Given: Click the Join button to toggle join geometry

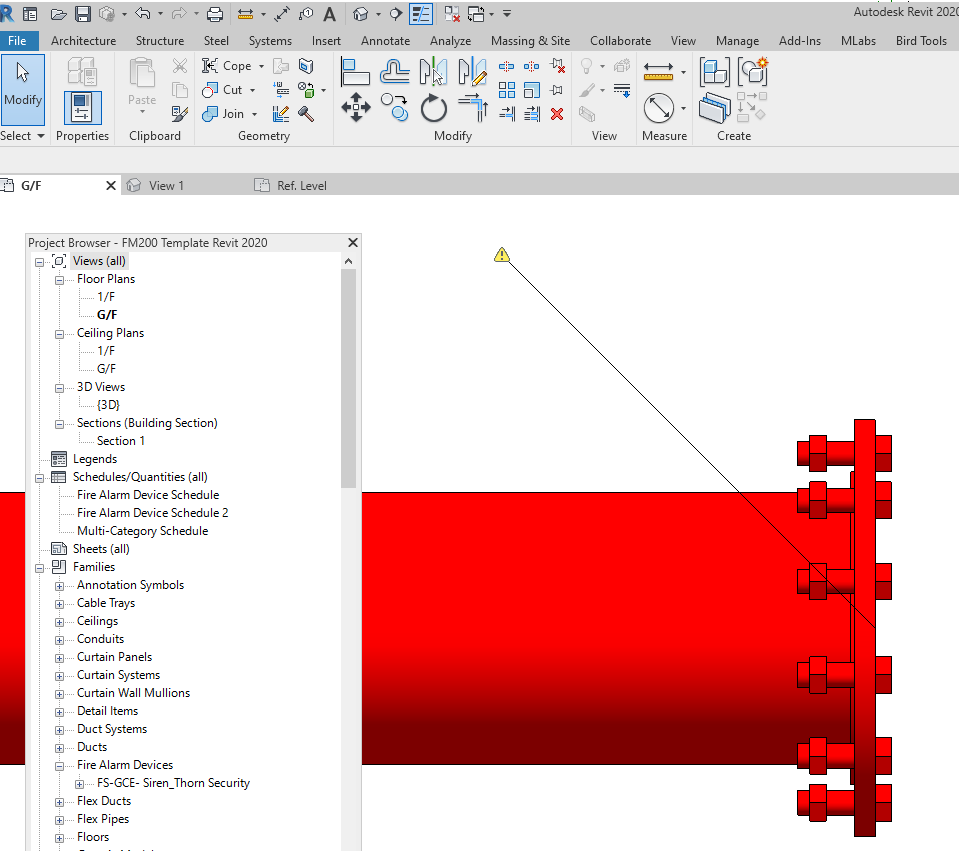Looking at the screenshot, I should 228,113.
